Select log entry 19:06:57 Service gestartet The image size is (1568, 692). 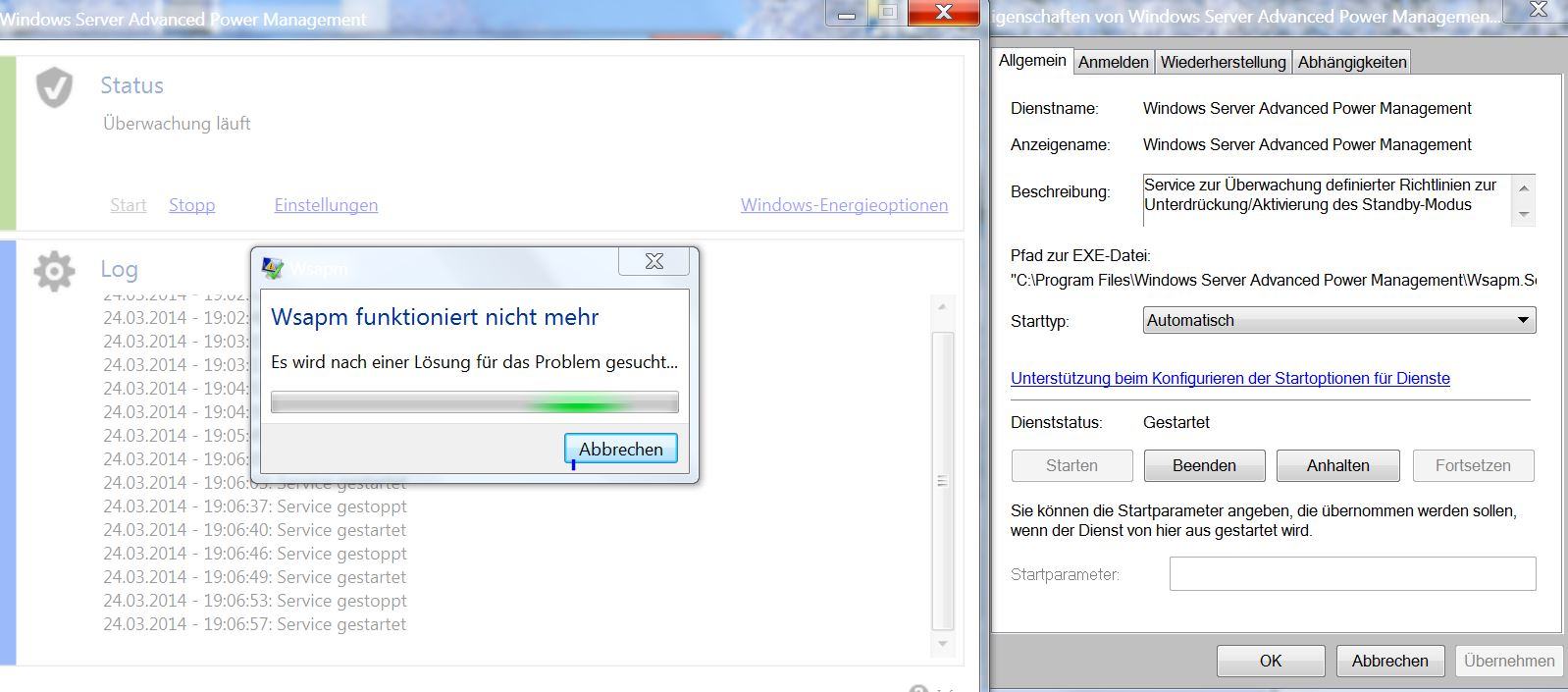tap(255, 624)
